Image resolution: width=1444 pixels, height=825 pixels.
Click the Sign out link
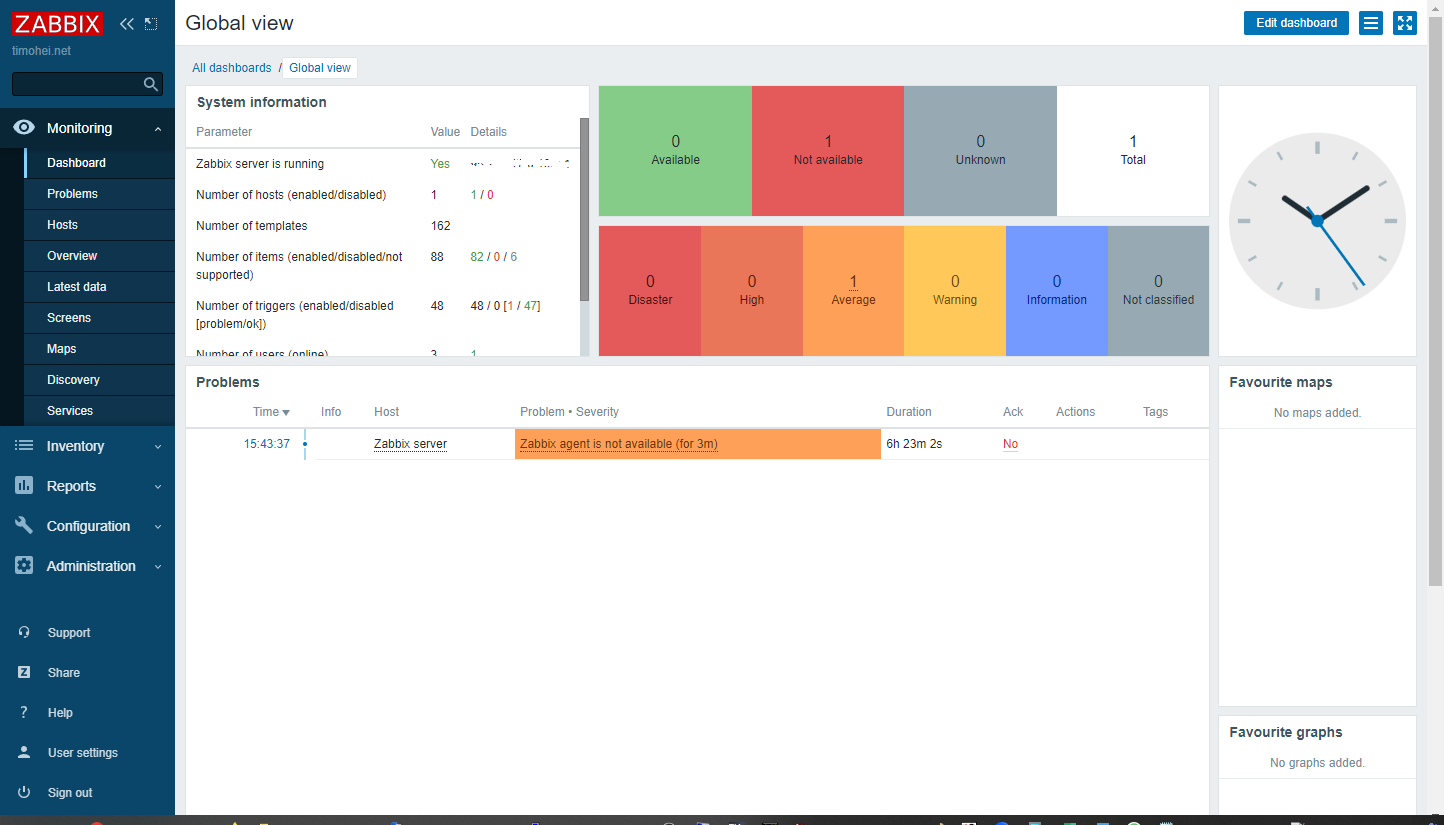coord(70,793)
